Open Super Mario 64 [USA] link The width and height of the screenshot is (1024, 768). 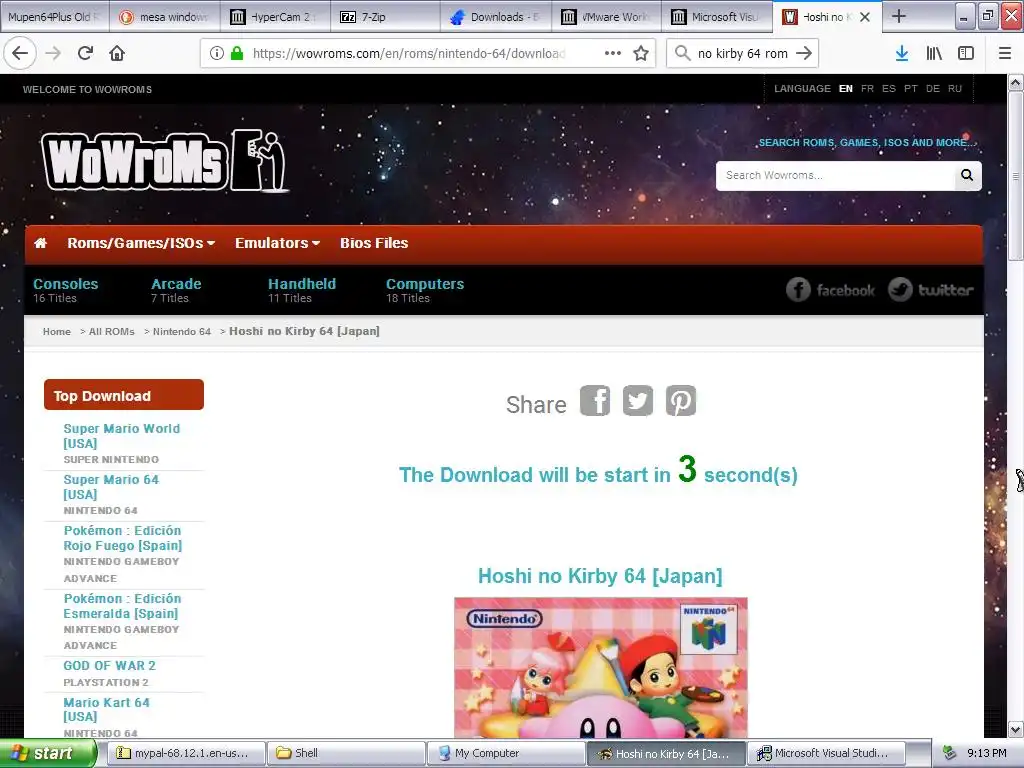tap(111, 487)
